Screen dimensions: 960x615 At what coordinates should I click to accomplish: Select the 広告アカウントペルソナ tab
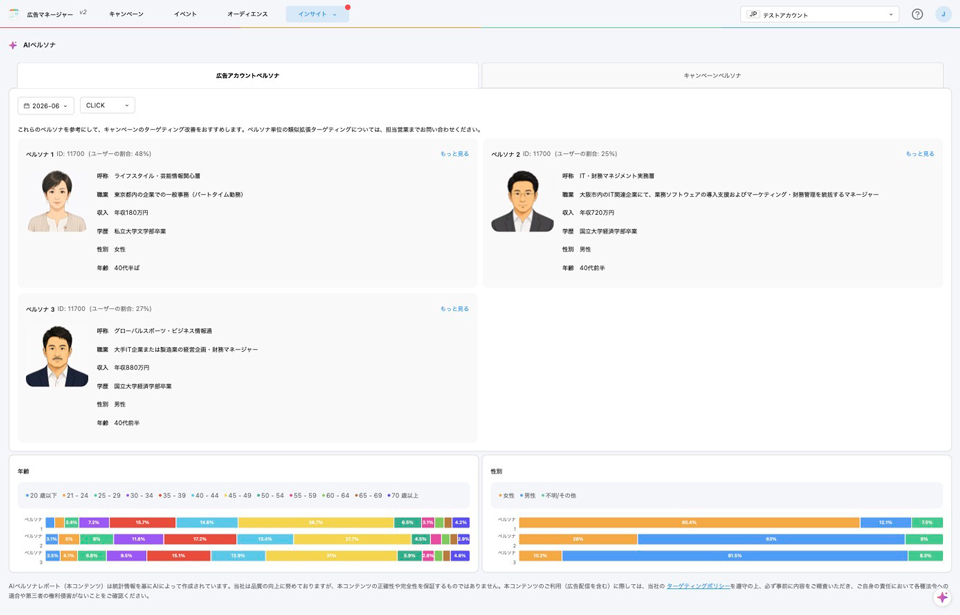(x=247, y=75)
